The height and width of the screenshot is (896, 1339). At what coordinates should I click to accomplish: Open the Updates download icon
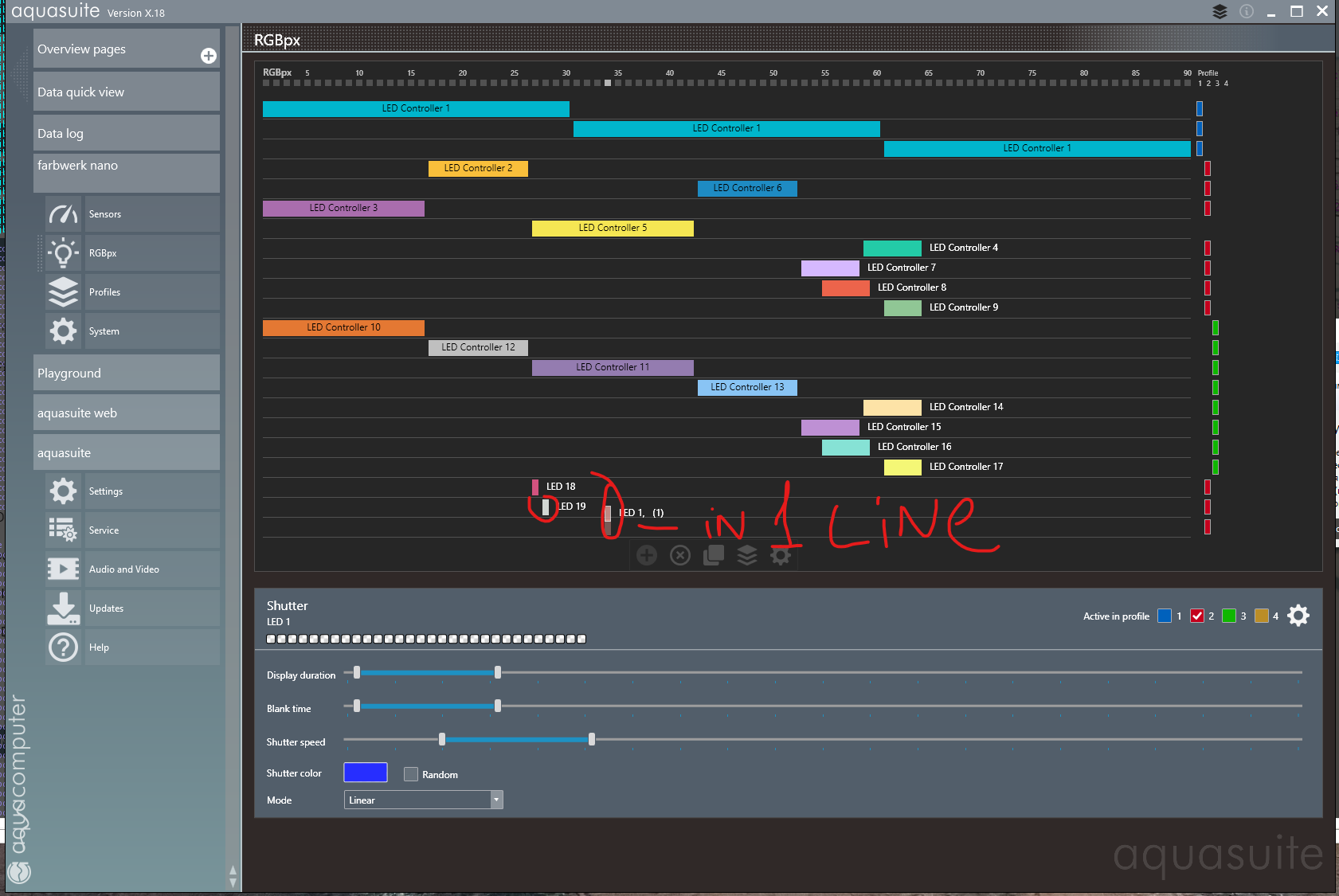click(x=64, y=608)
